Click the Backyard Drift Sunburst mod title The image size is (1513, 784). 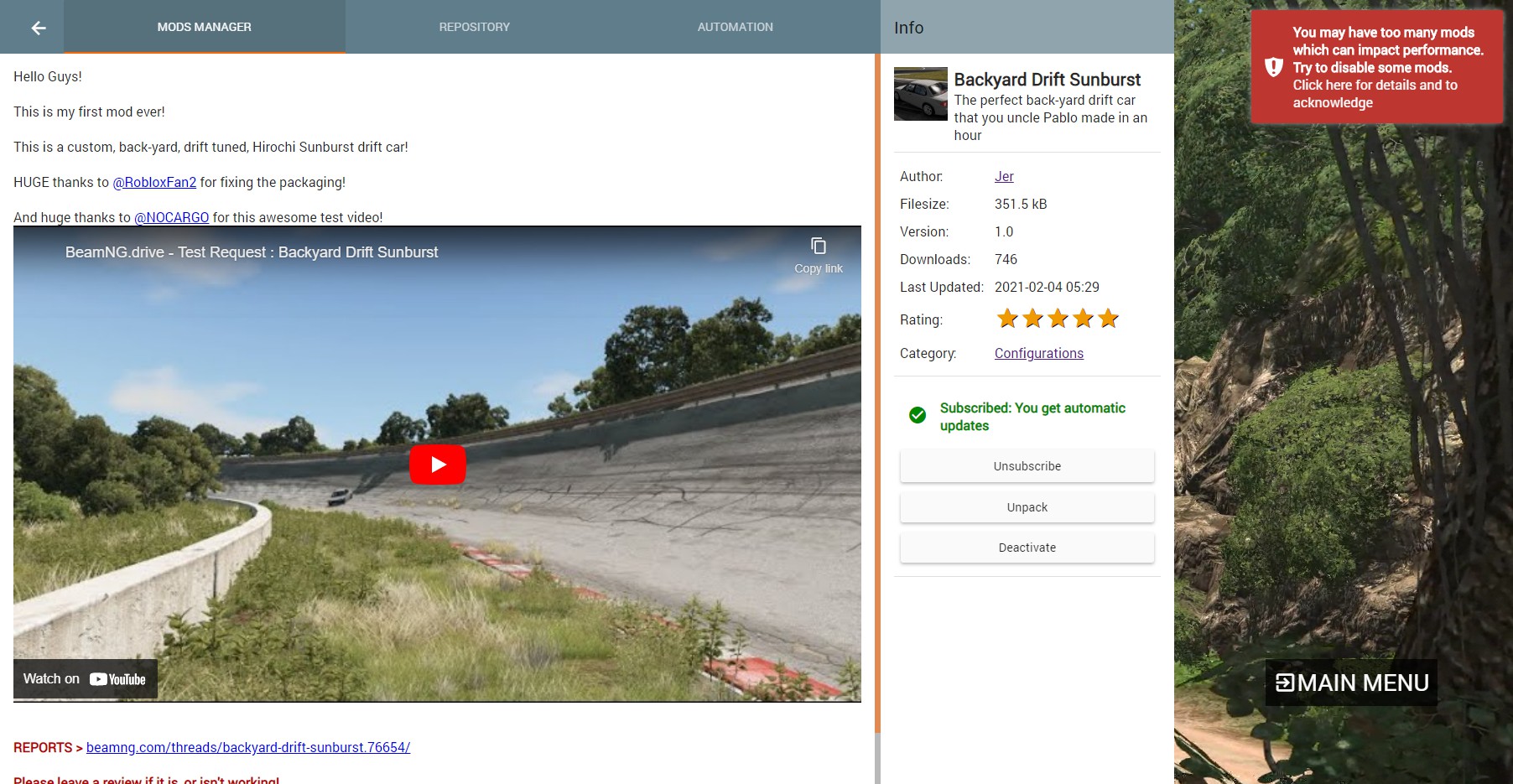pos(1048,80)
